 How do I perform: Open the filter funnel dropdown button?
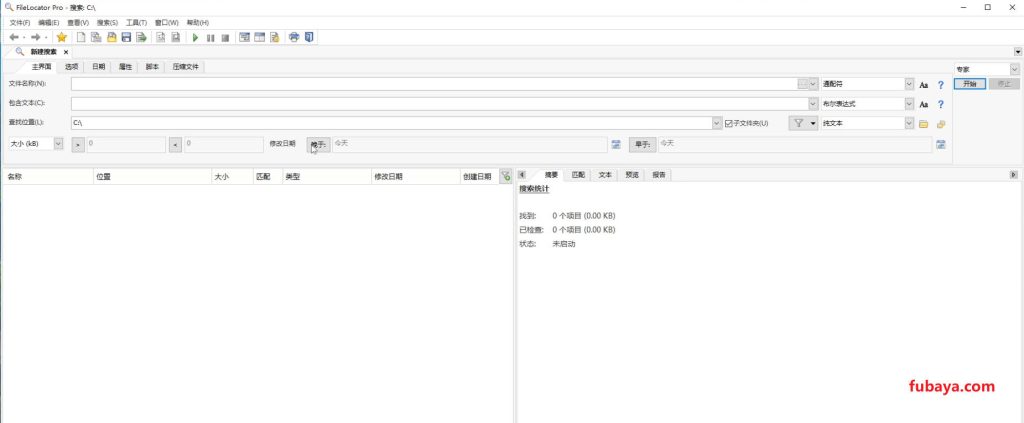click(803, 123)
